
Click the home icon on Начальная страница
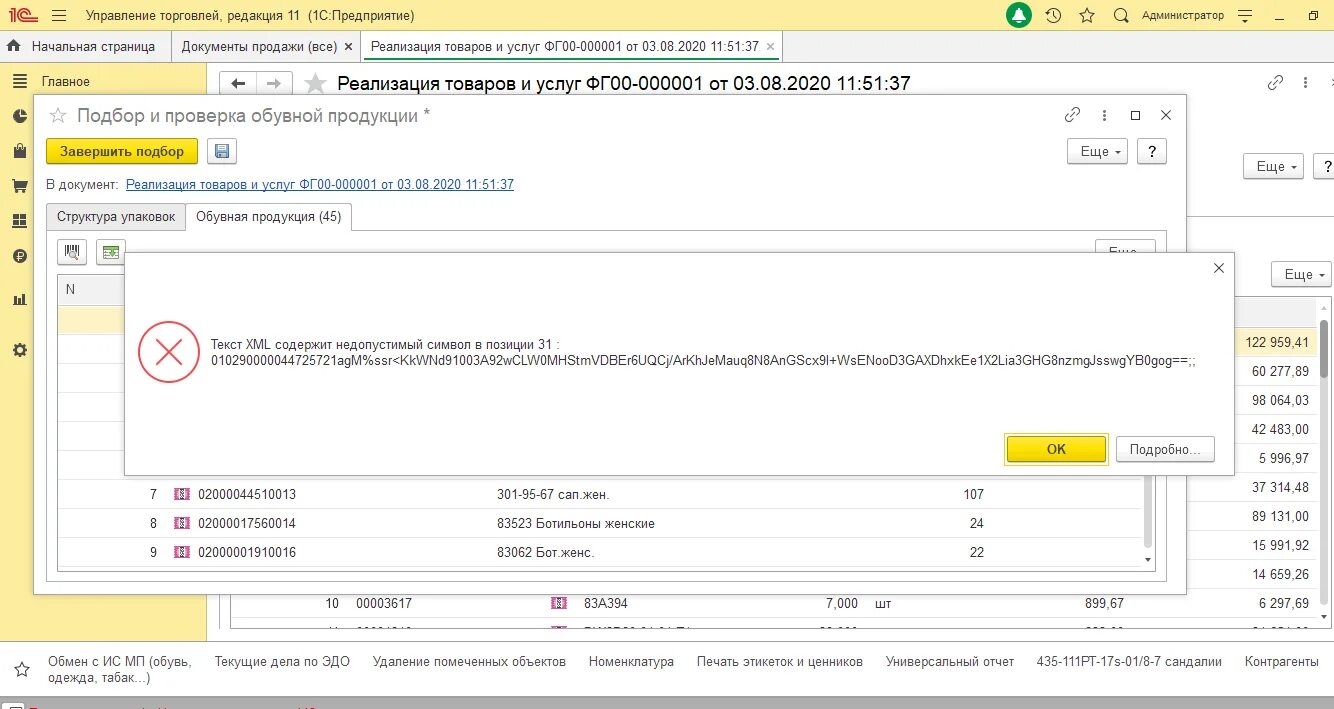[x=14, y=46]
